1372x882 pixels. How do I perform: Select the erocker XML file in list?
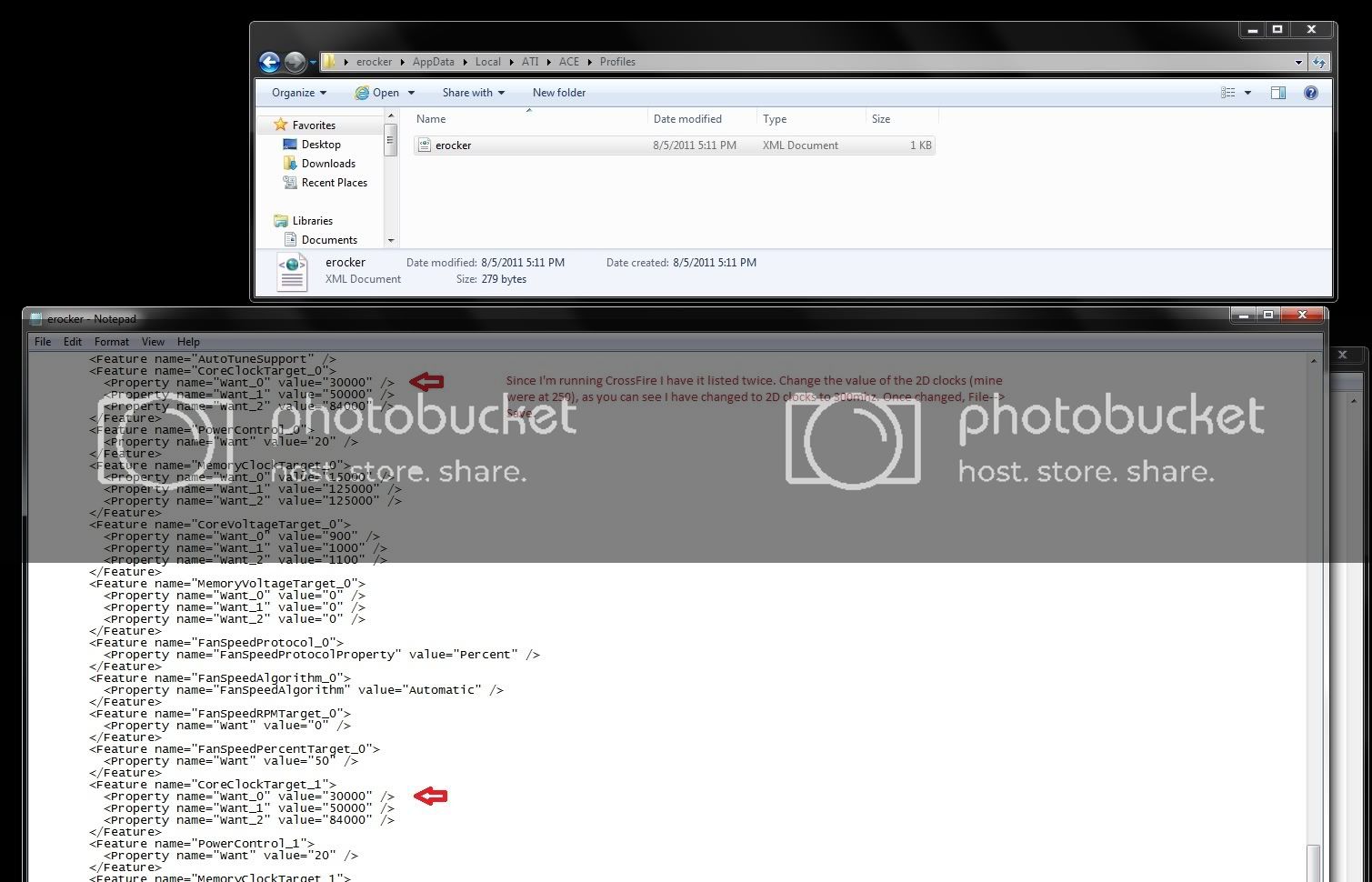pyautogui.click(x=675, y=145)
